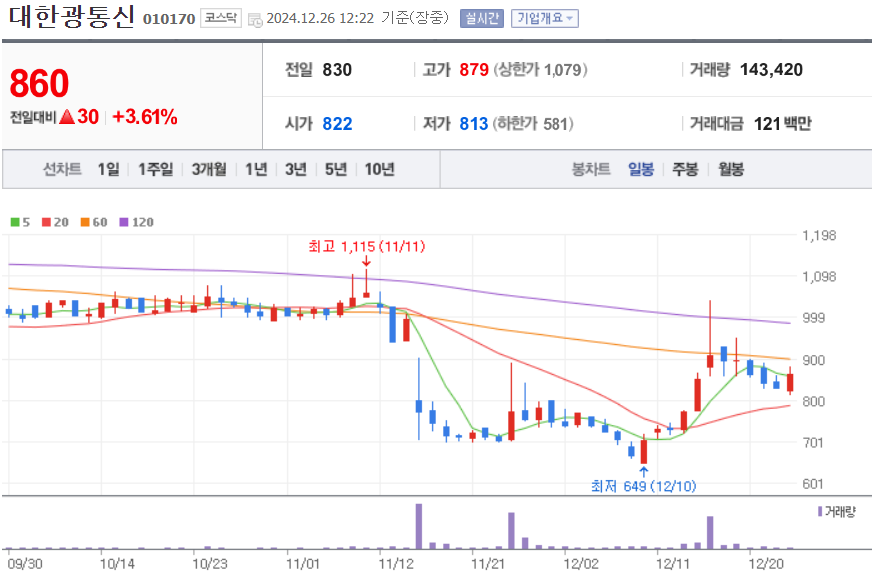This screenshot has width=872, height=581.
Task: Click the orange 60-day moving average swatch
Action: tap(85, 222)
